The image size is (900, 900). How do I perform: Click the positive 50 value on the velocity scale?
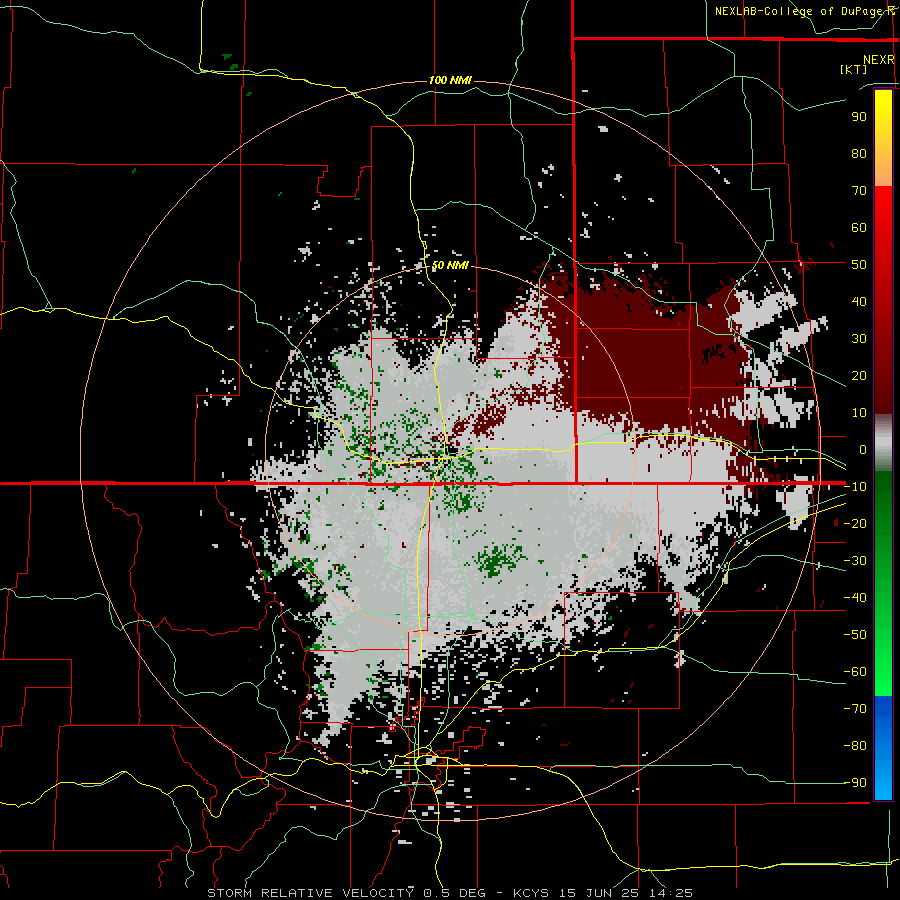(859, 265)
